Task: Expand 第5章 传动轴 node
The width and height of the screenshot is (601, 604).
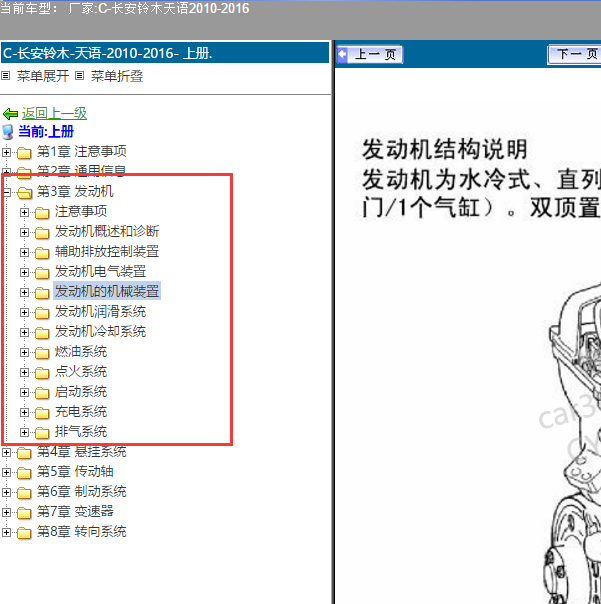Action: coord(6,472)
